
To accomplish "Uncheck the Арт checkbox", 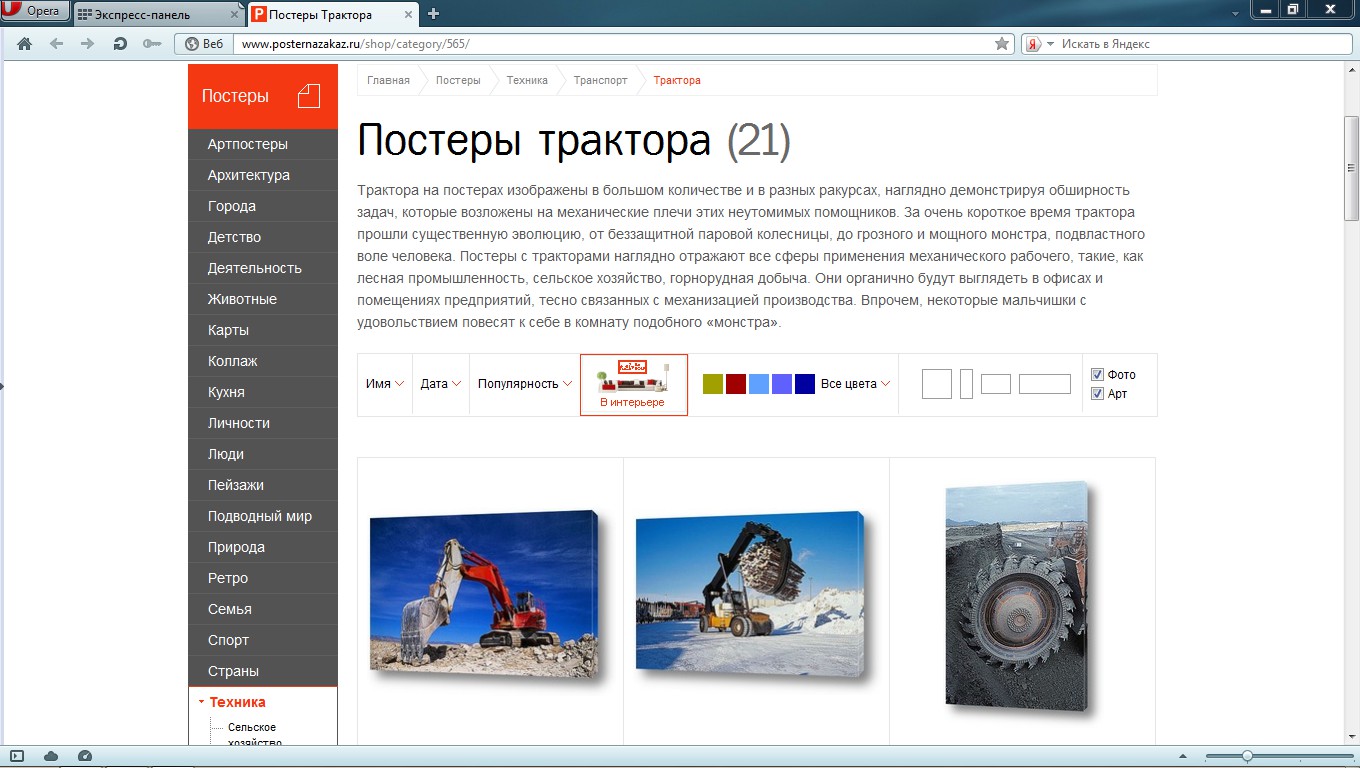I will pyautogui.click(x=1097, y=394).
